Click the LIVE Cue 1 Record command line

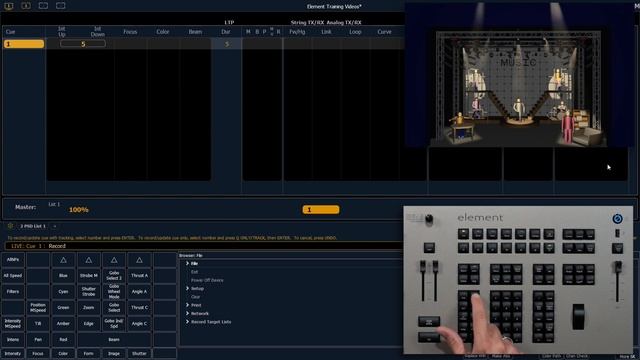point(203,246)
